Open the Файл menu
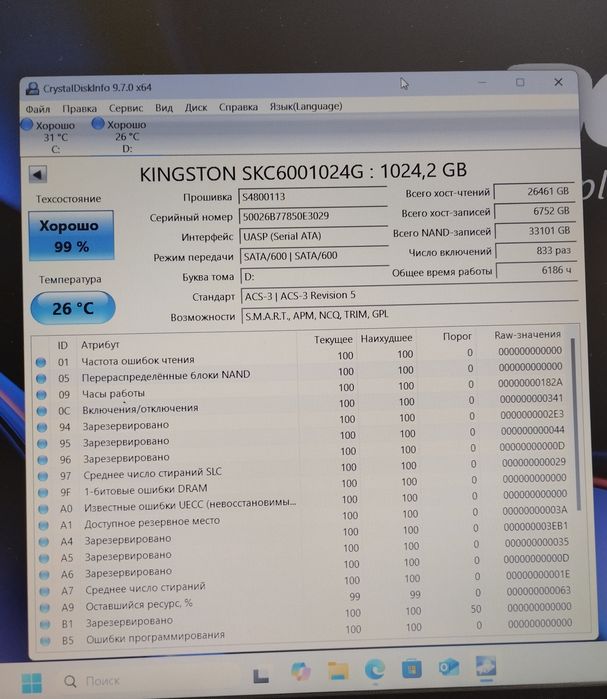This screenshot has width=607, height=699. click(37, 109)
